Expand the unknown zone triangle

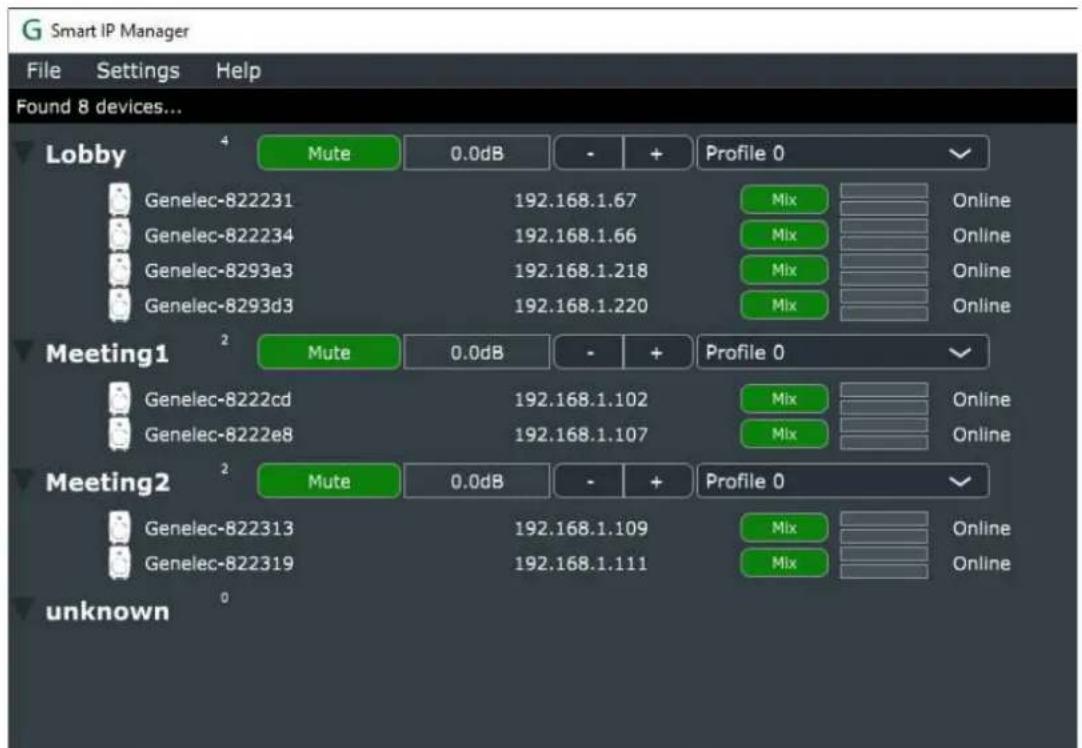click(x=24, y=609)
